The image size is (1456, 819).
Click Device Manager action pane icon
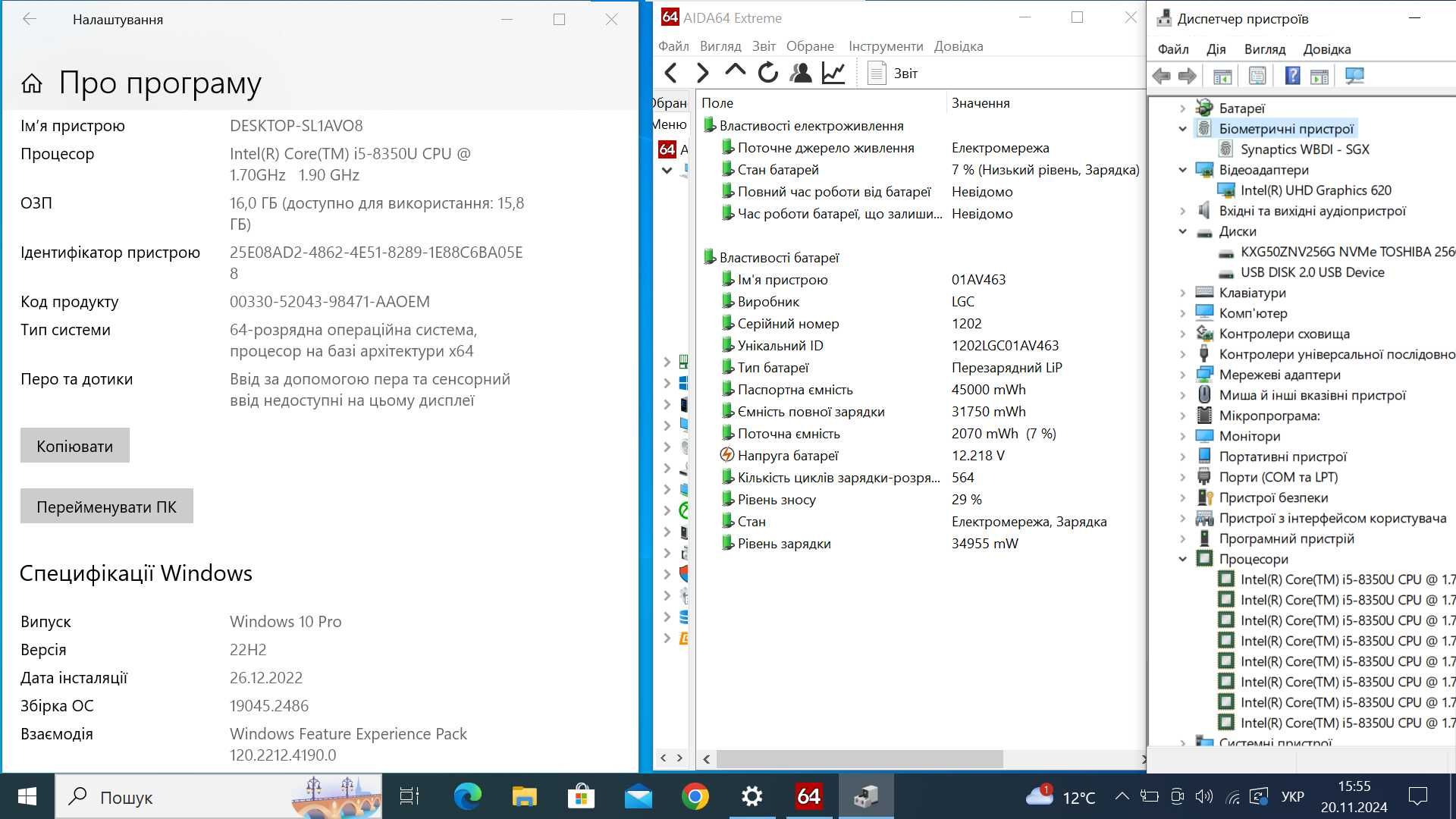1319,76
